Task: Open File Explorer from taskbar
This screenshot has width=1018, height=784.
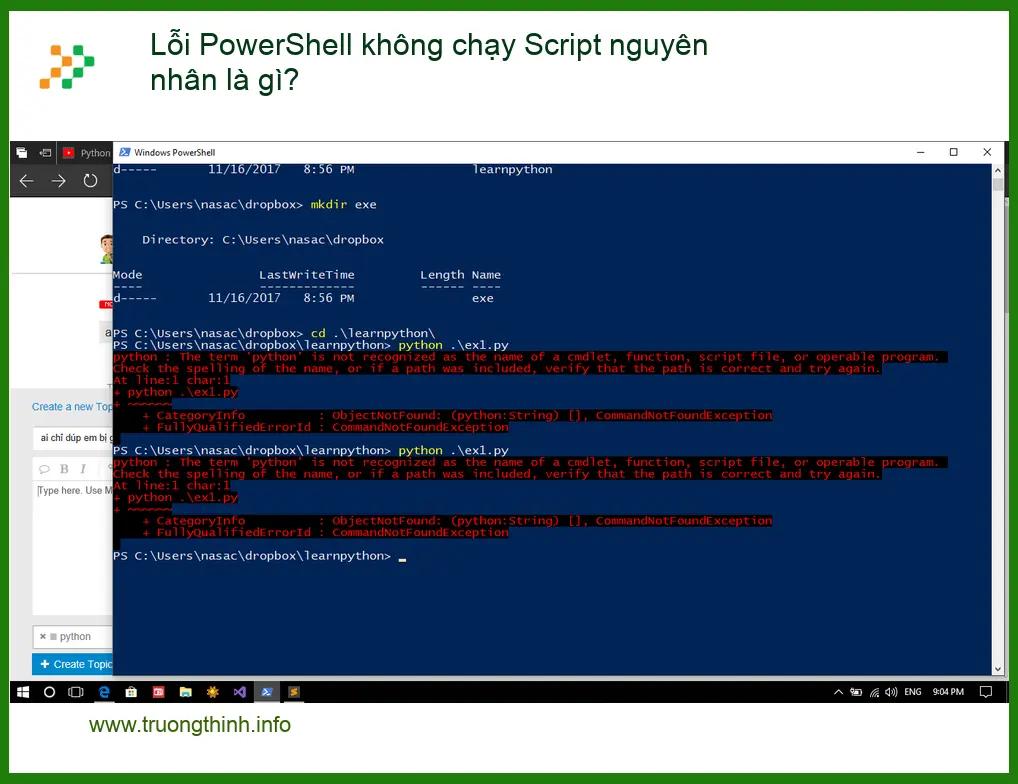Action: (x=186, y=692)
